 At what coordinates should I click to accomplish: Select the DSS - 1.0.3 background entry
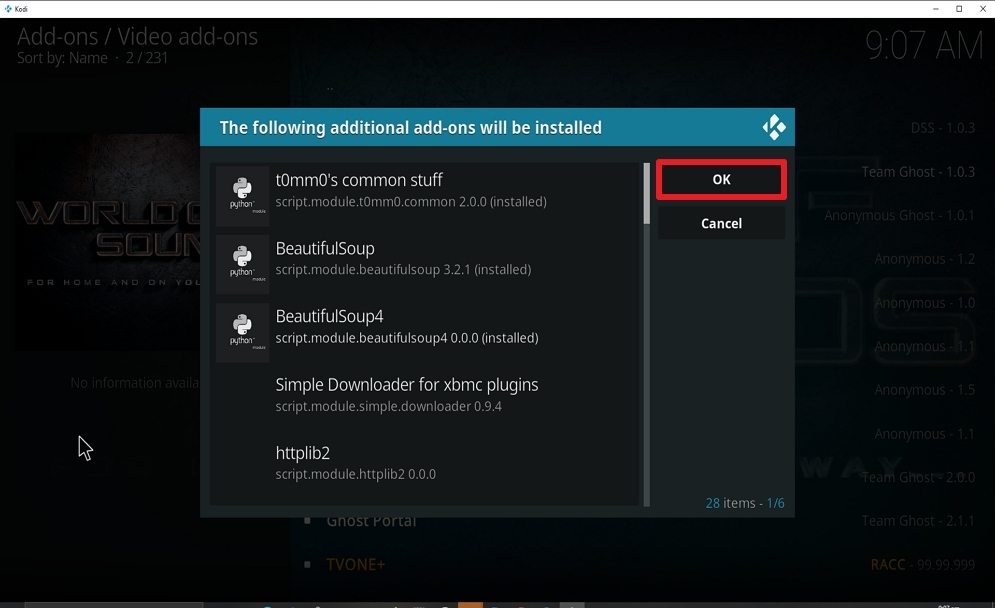click(942, 128)
